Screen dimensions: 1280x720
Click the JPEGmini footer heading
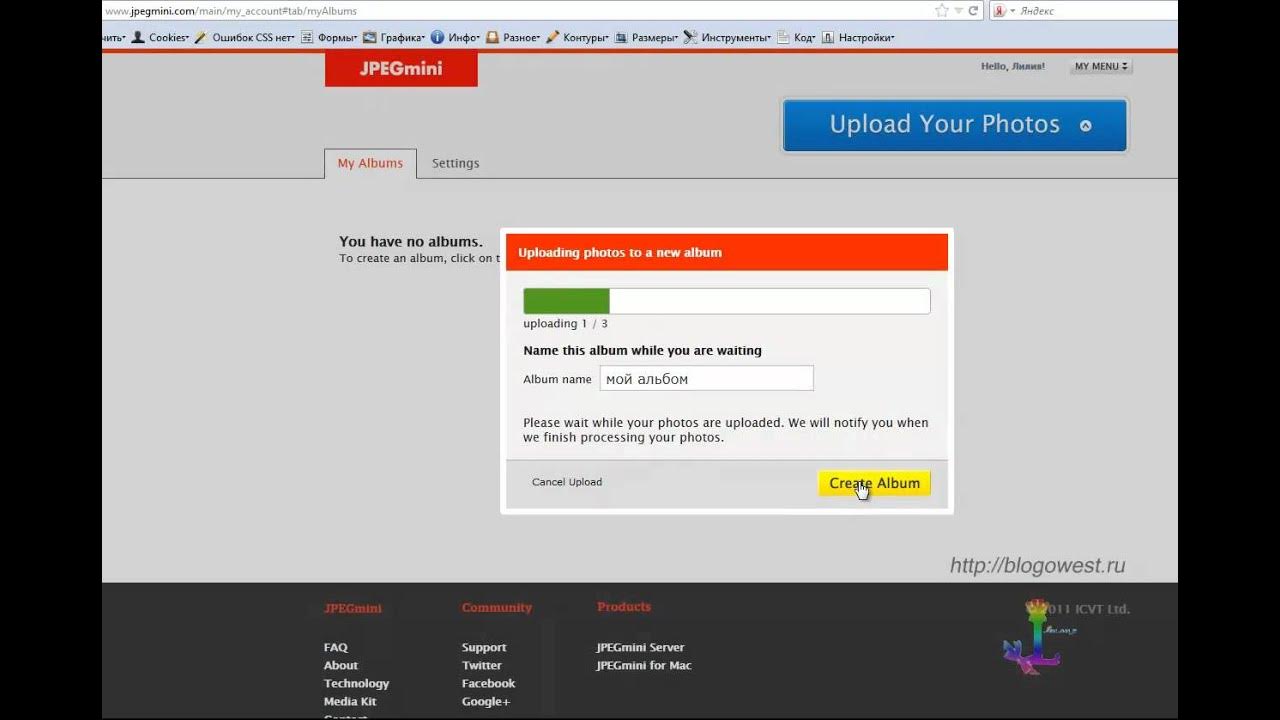tap(353, 608)
